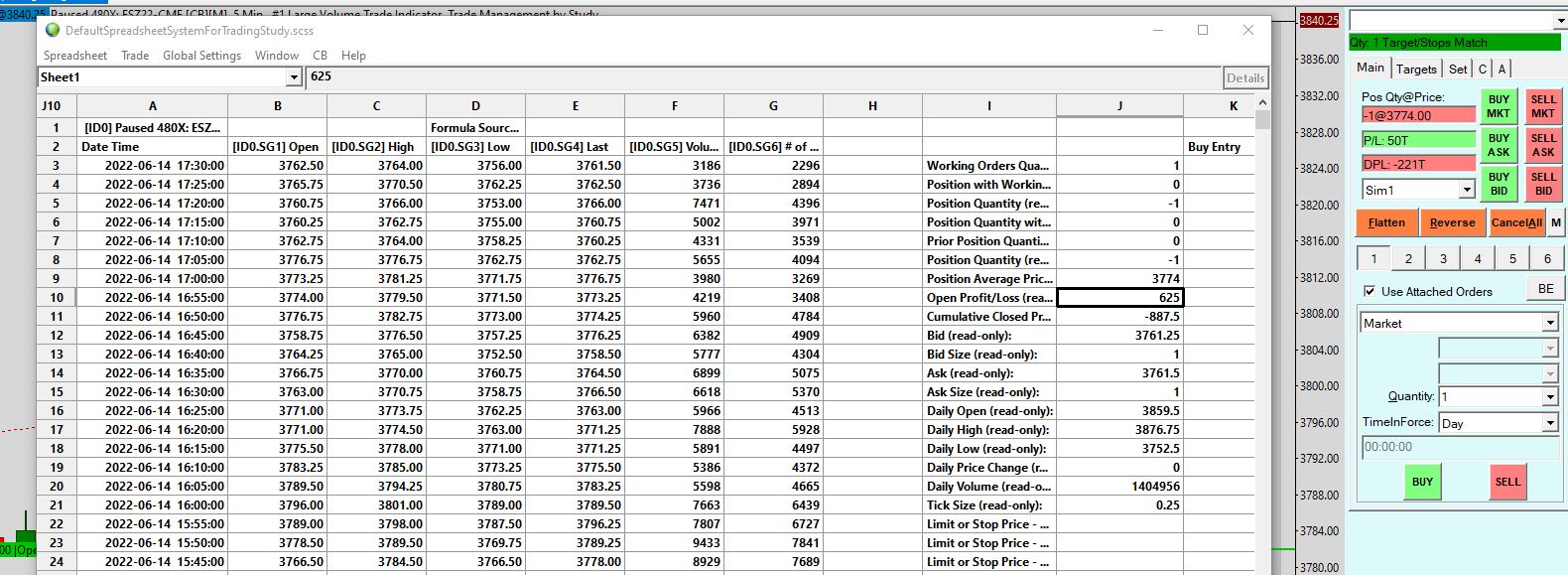Screen dimensions: 1568x575
Task: Click the green BUY button
Action: 1422,482
